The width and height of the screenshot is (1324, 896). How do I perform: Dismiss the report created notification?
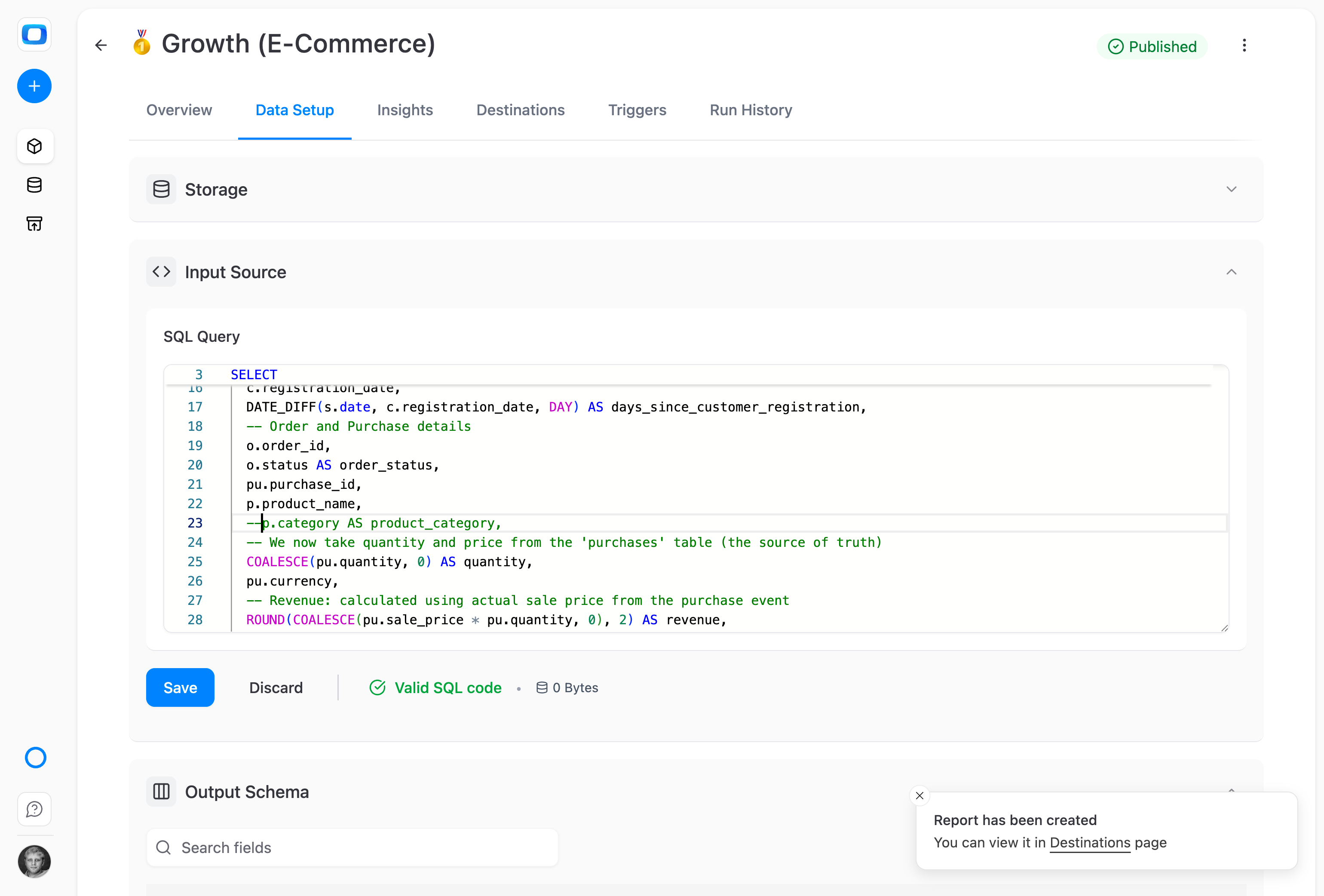[x=919, y=796]
